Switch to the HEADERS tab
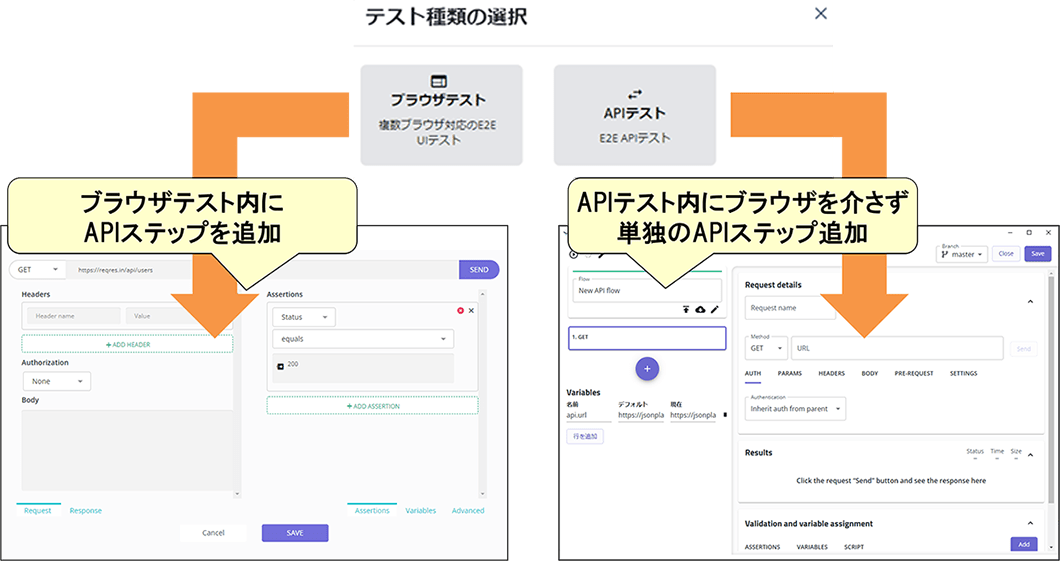The image size is (1060, 561). coord(831,373)
